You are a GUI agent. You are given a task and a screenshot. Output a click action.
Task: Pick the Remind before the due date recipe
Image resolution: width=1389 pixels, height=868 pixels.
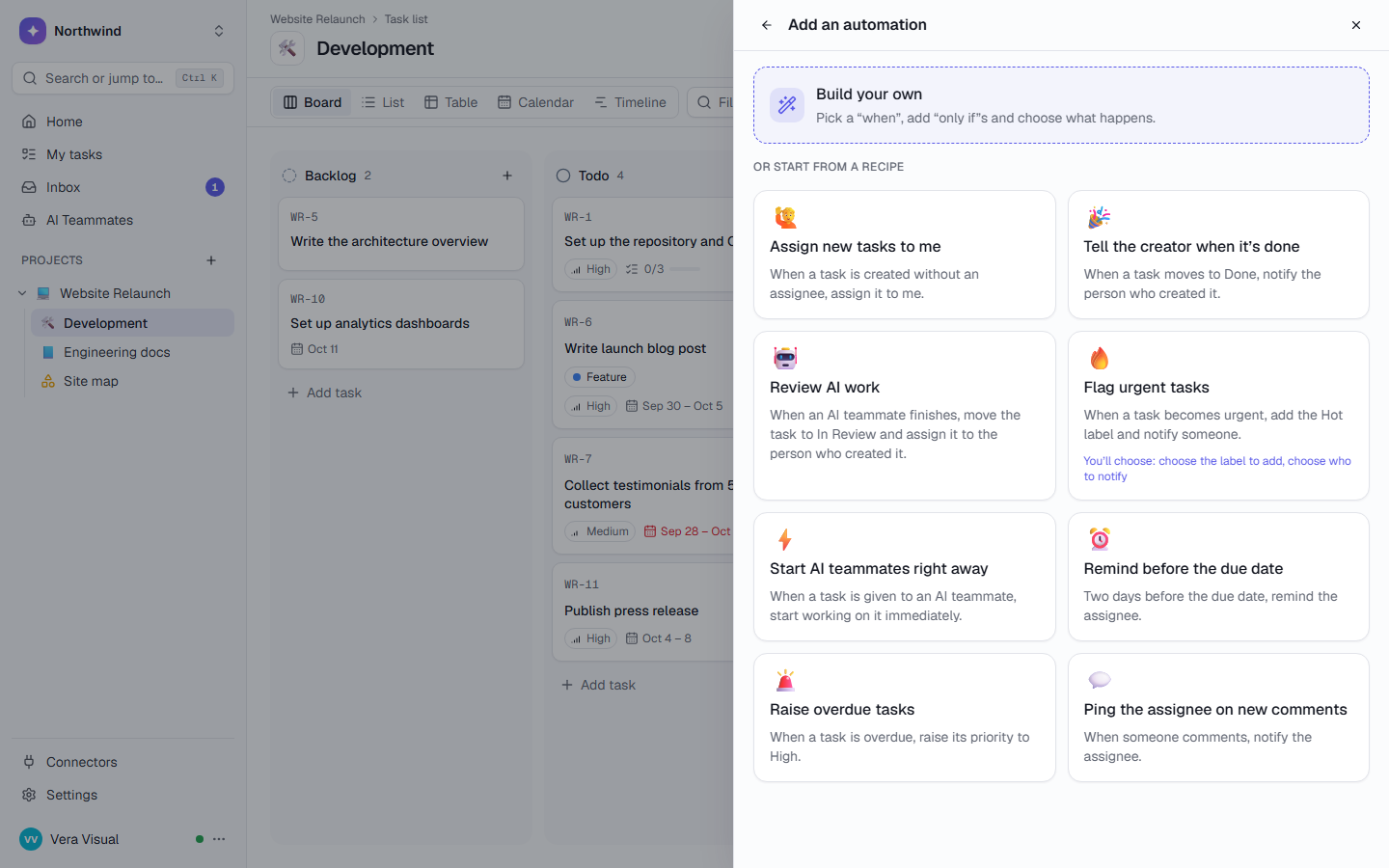tap(1218, 577)
